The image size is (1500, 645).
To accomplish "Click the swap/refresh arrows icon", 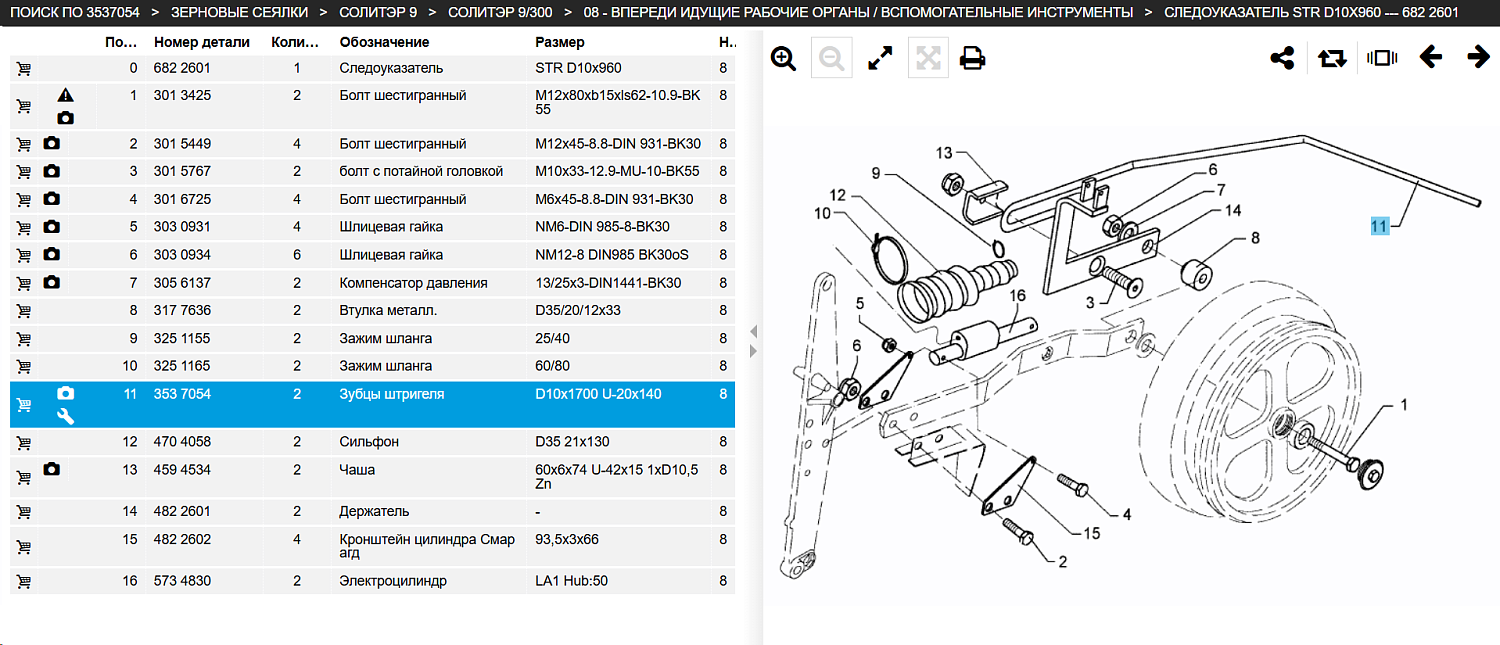I will pos(1332,59).
